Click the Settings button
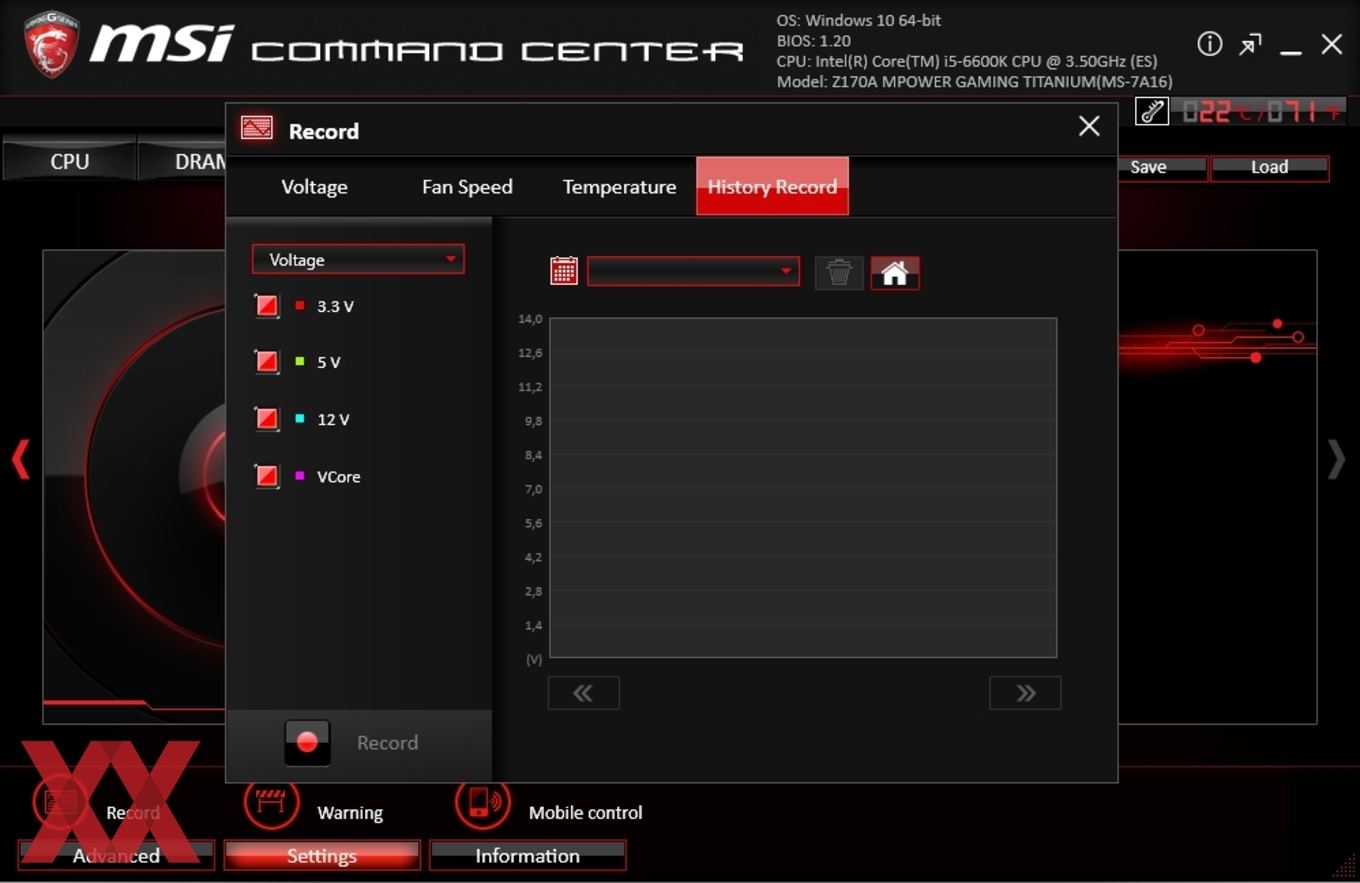Viewport: 1360px width, 883px height. coord(321,855)
